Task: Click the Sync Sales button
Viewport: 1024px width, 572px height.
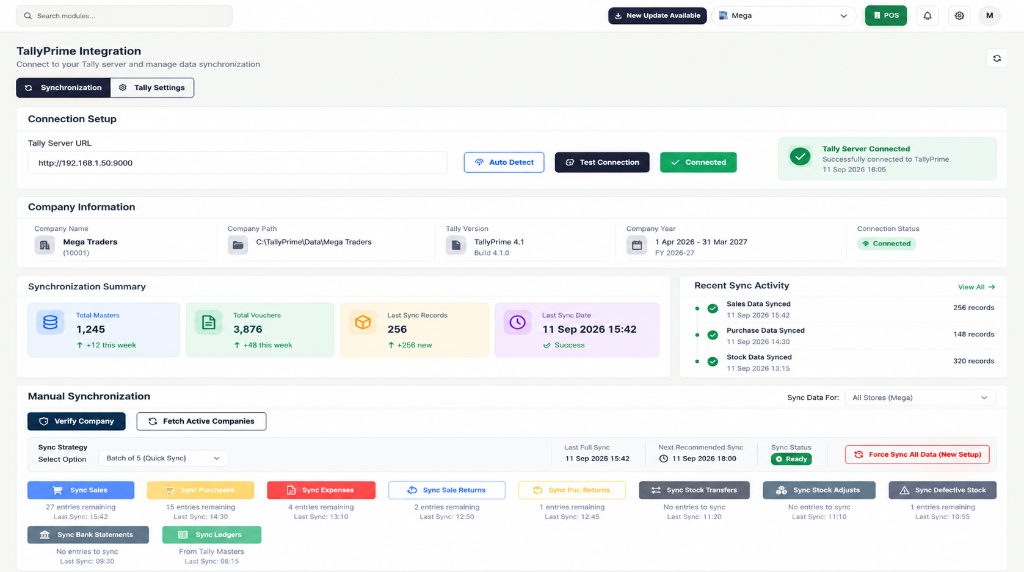Action: pyautogui.click(x=81, y=490)
